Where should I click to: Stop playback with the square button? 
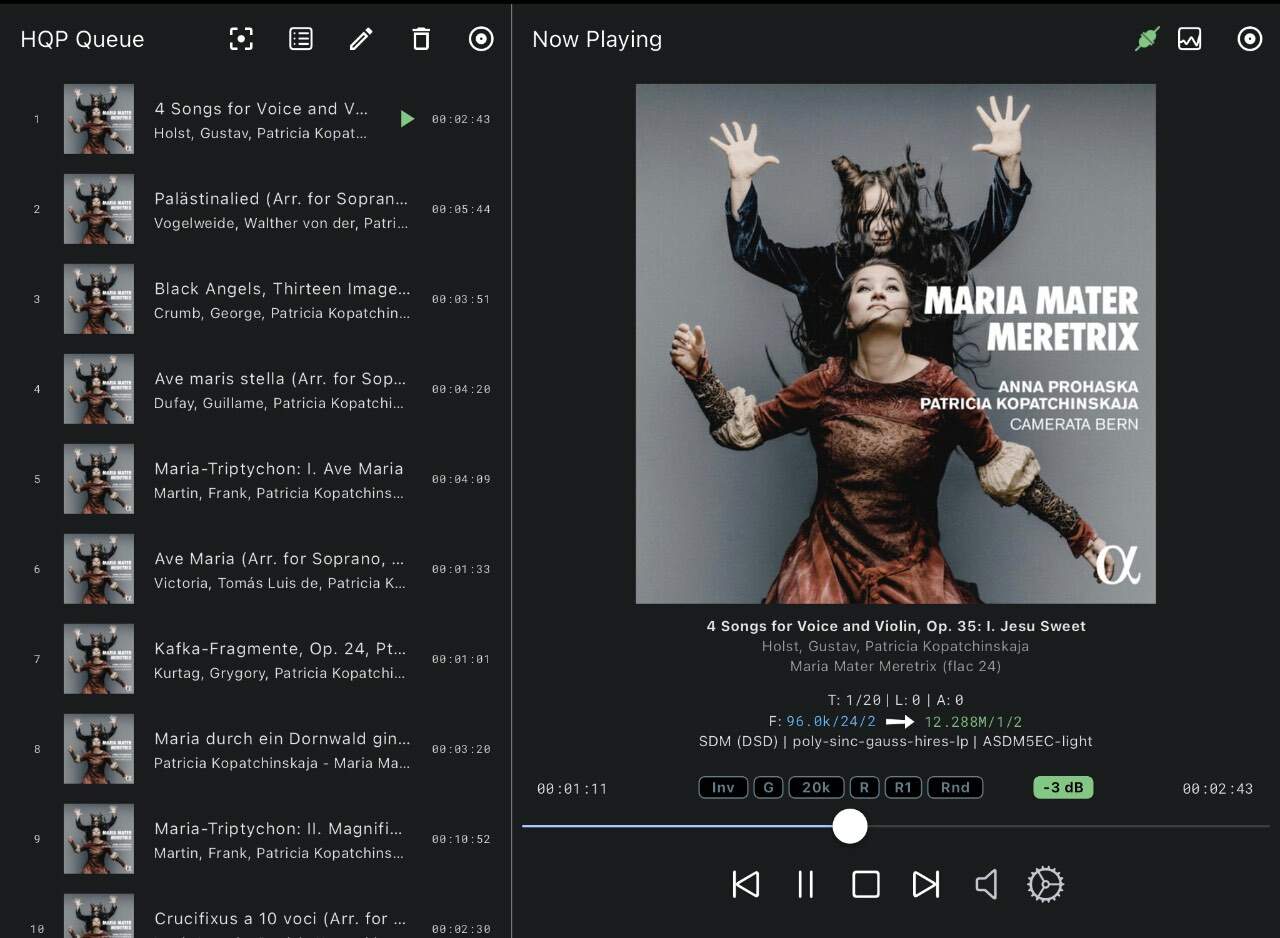click(866, 884)
